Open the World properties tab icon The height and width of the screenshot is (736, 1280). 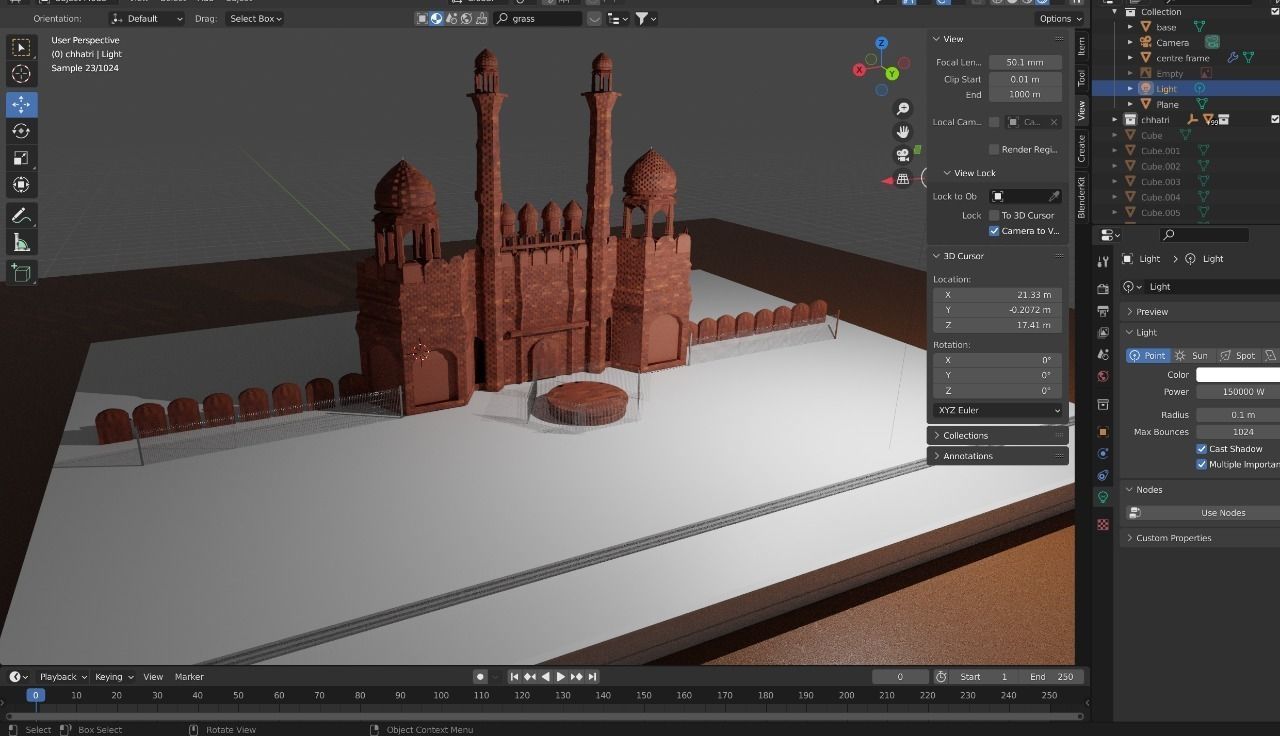click(1103, 377)
